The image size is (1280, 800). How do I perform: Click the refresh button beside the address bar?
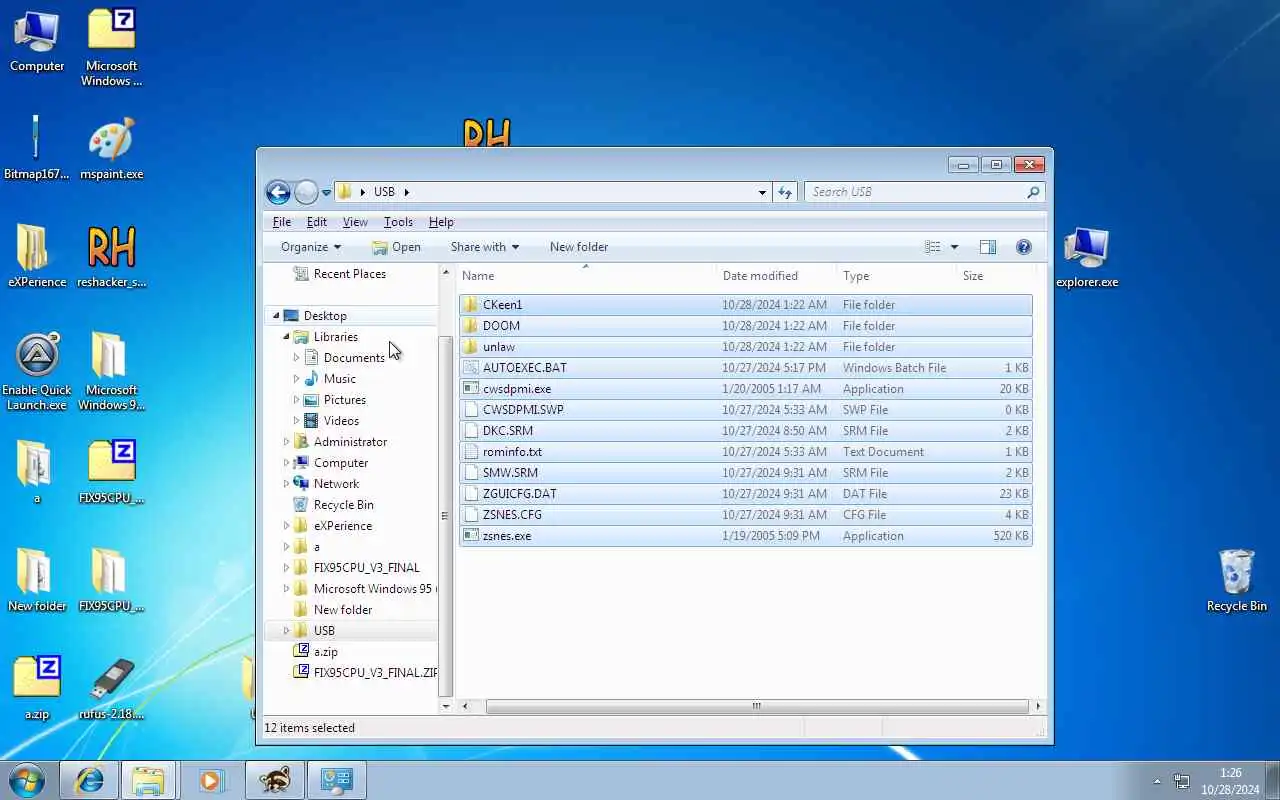click(785, 192)
